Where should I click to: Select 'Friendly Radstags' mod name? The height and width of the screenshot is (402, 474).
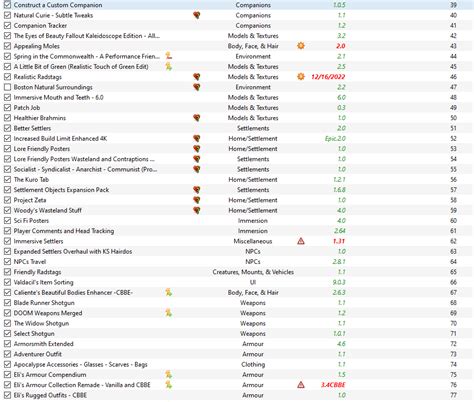point(37,272)
